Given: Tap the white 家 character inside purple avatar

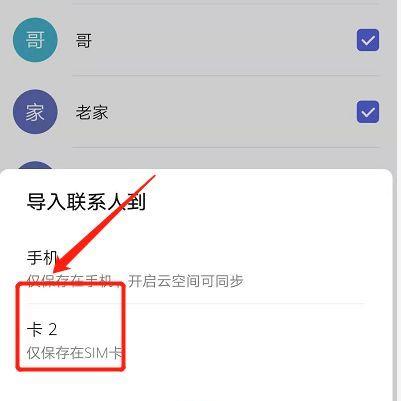Looking at the screenshot, I should pos(35,112).
